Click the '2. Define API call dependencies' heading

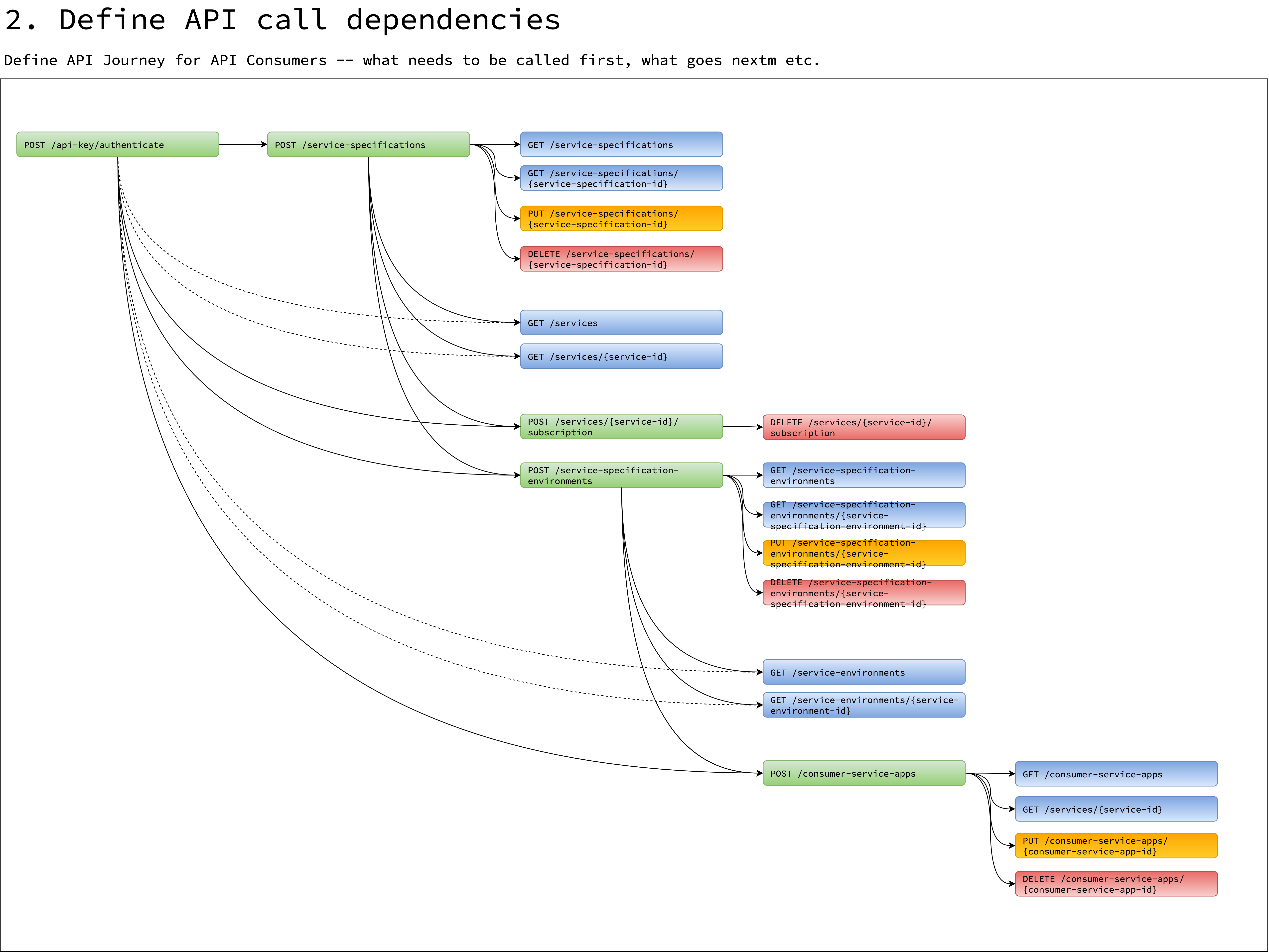coord(282,20)
